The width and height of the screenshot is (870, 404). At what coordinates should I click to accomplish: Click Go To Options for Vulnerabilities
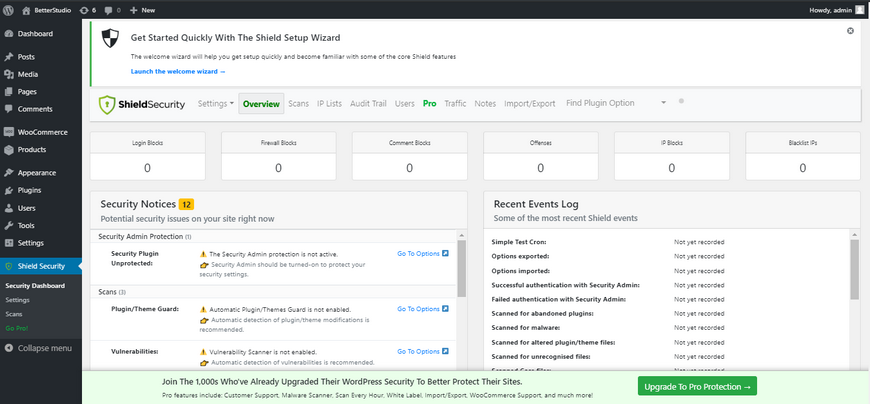tap(423, 351)
